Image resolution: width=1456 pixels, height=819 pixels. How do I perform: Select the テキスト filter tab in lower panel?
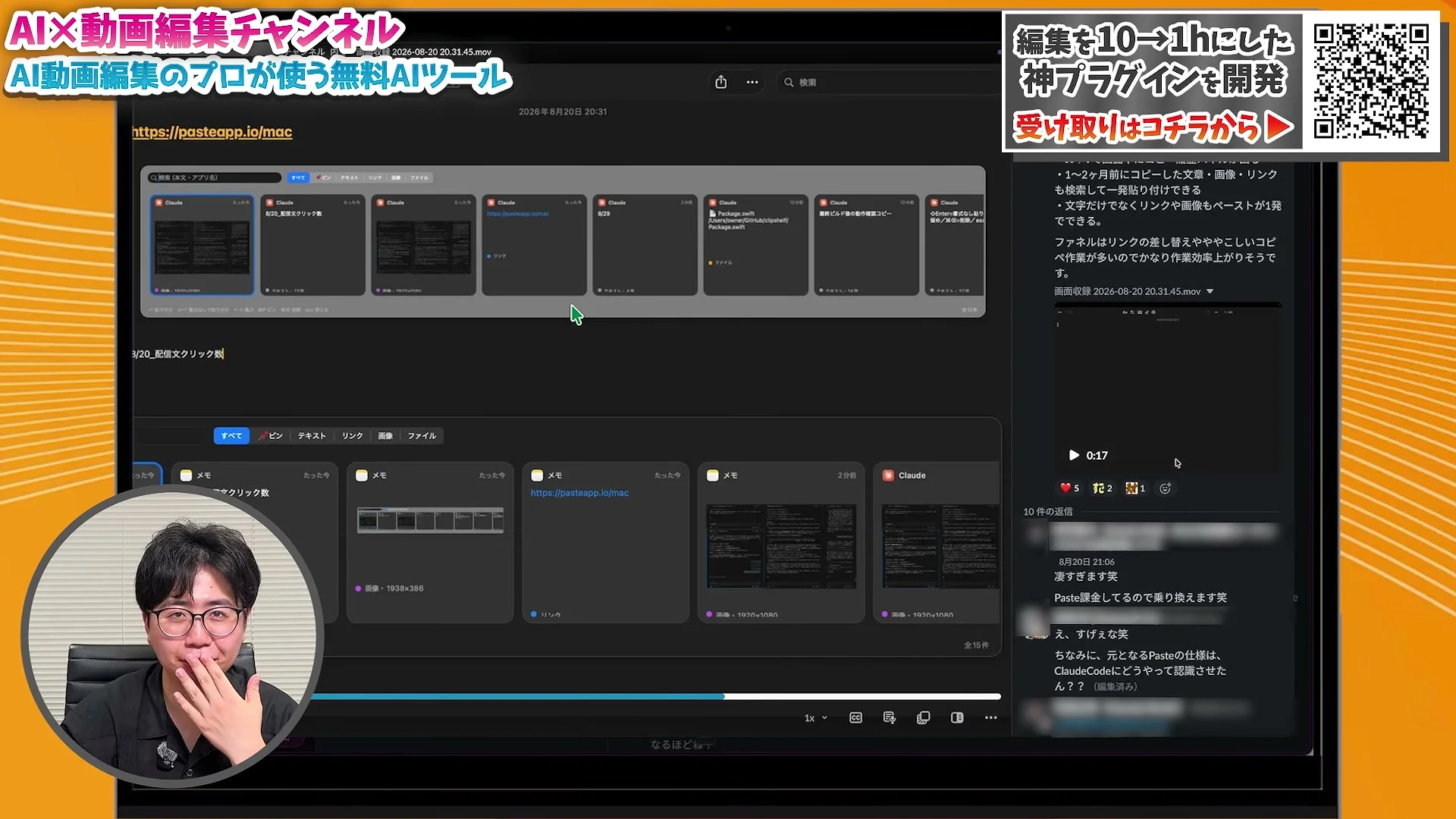tap(312, 436)
